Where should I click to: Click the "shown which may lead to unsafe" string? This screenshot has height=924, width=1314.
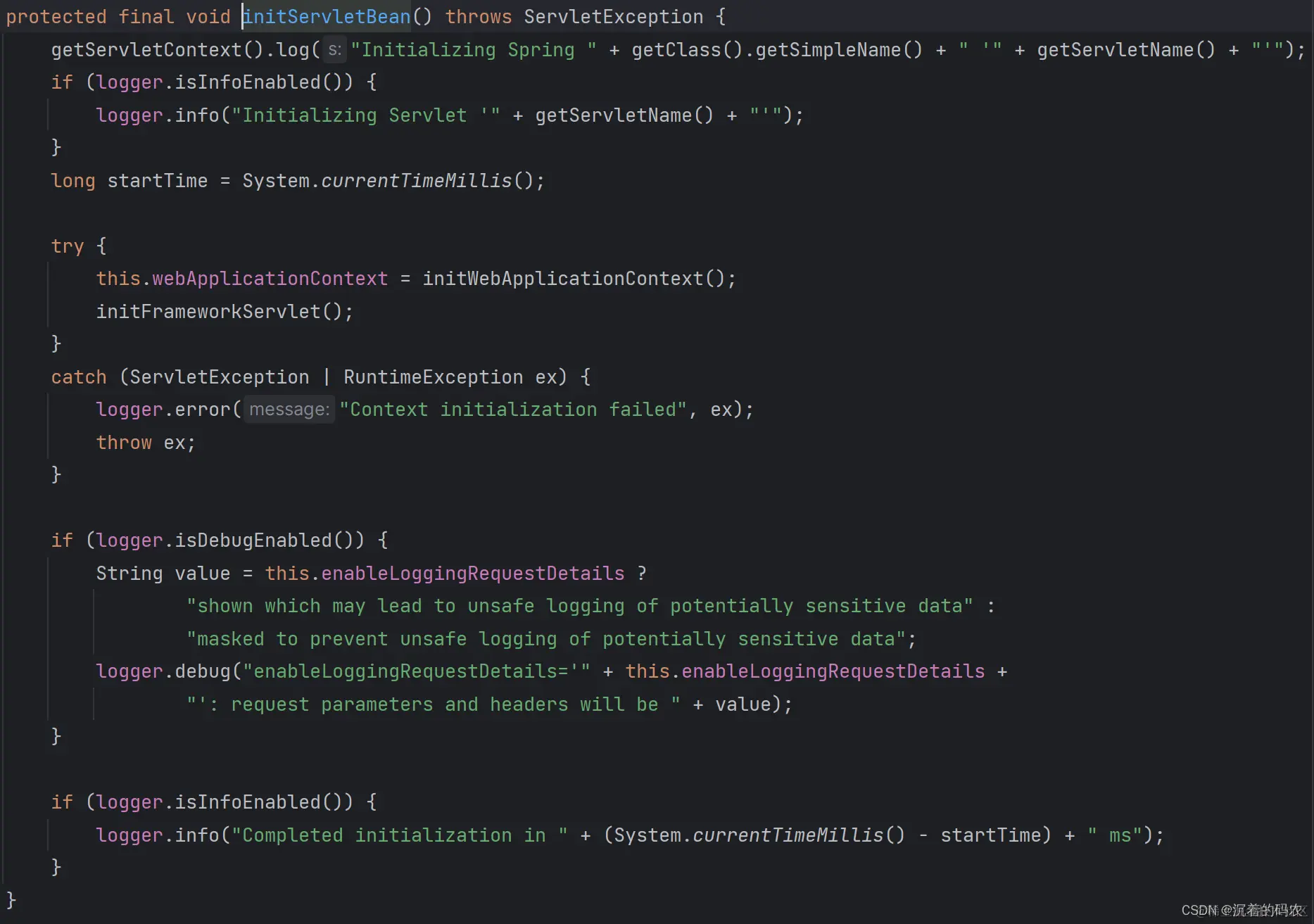pyautogui.click(x=580, y=606)
